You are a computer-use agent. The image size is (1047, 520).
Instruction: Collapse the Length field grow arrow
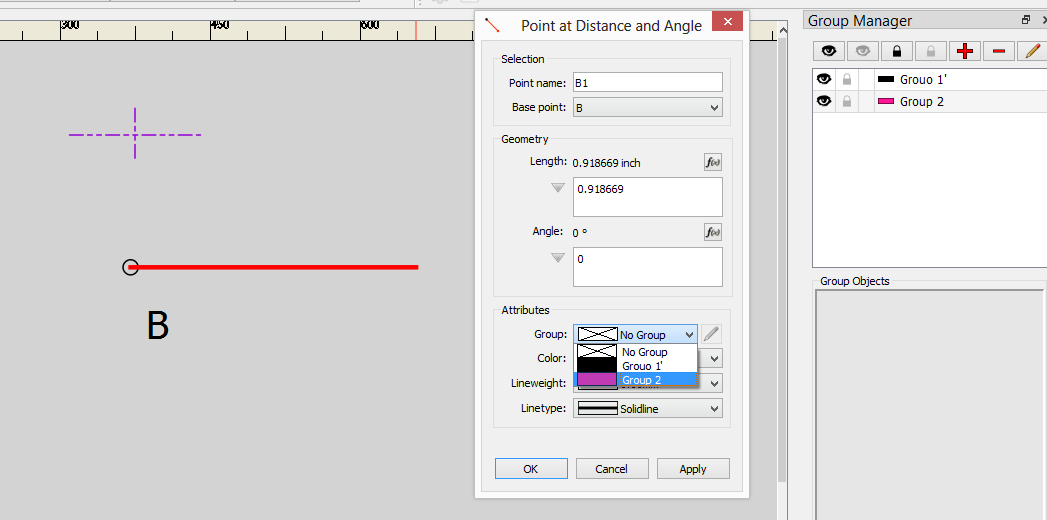(559, 188)
